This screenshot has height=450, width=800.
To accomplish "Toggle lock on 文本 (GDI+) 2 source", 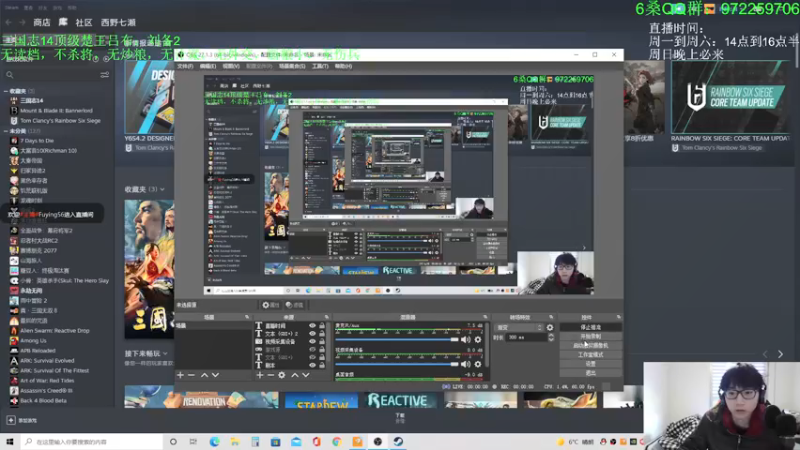I will point(322,334).
